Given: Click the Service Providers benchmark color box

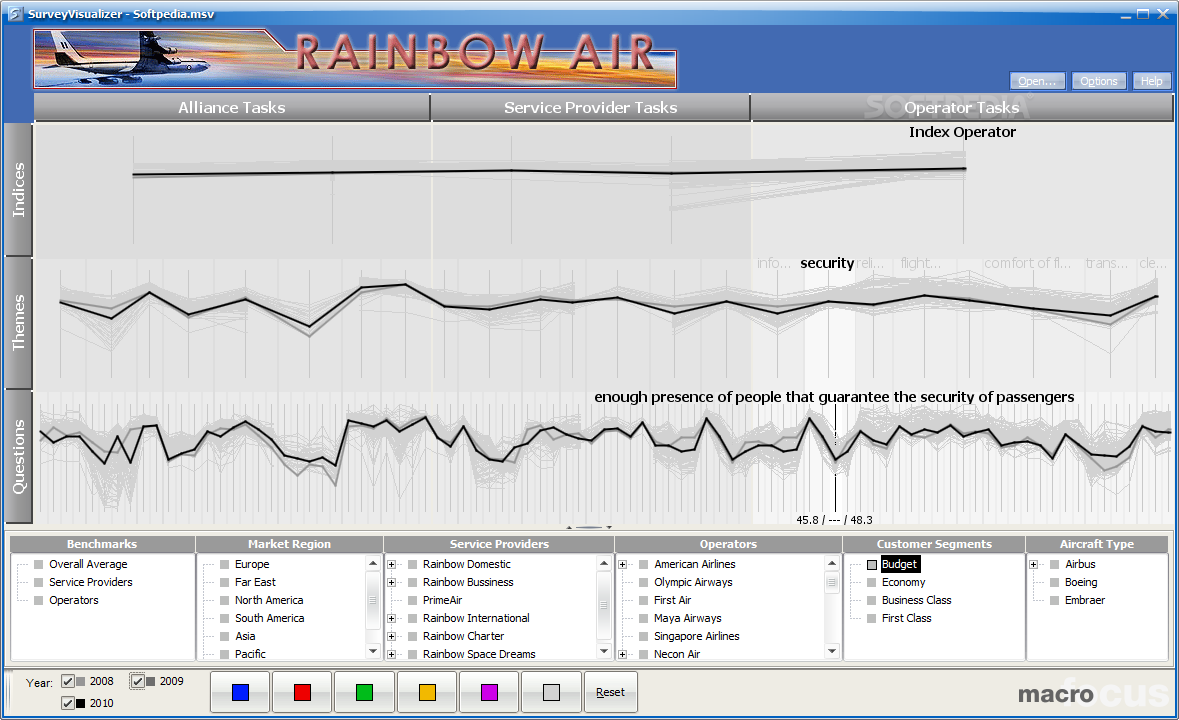Looking at the screenshot, I should pyautogui.click(x=39, y=582).
